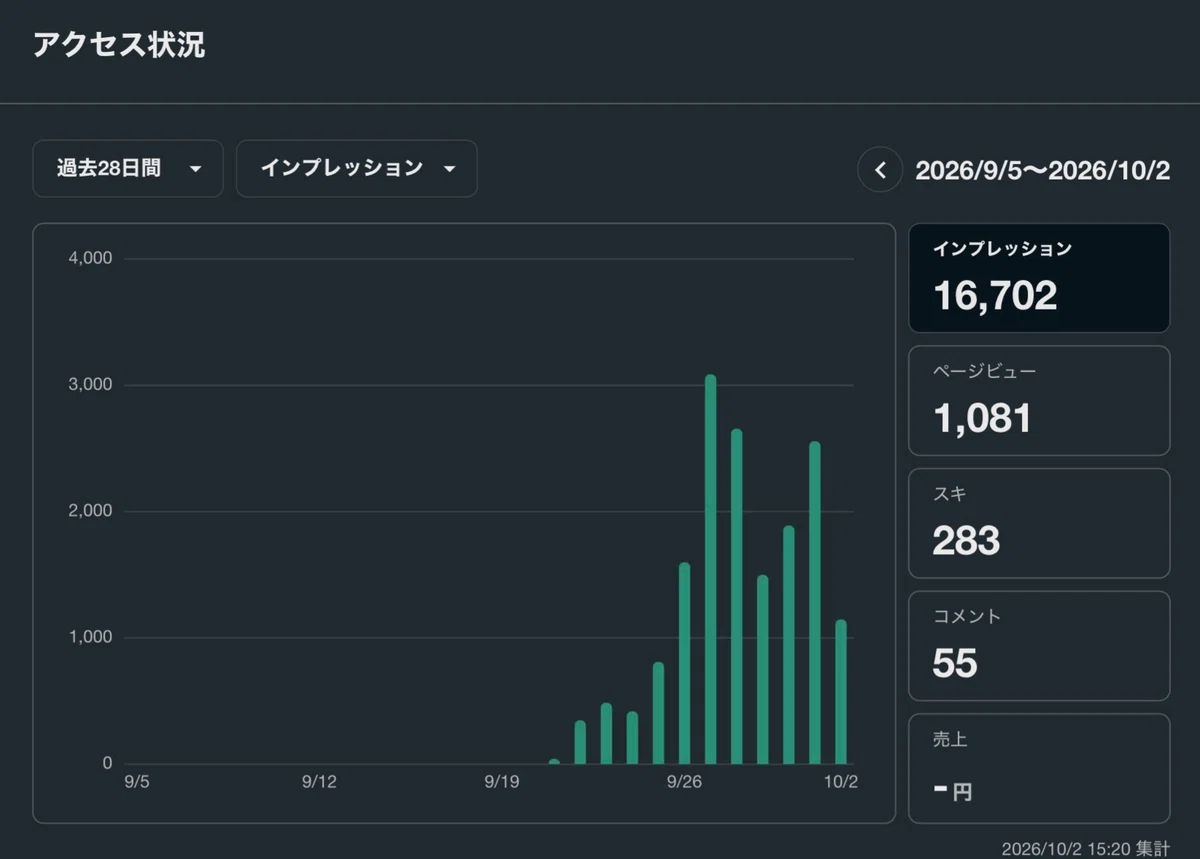
Task: Select the 売上 card showing −円
Action: click(1039, 768)
